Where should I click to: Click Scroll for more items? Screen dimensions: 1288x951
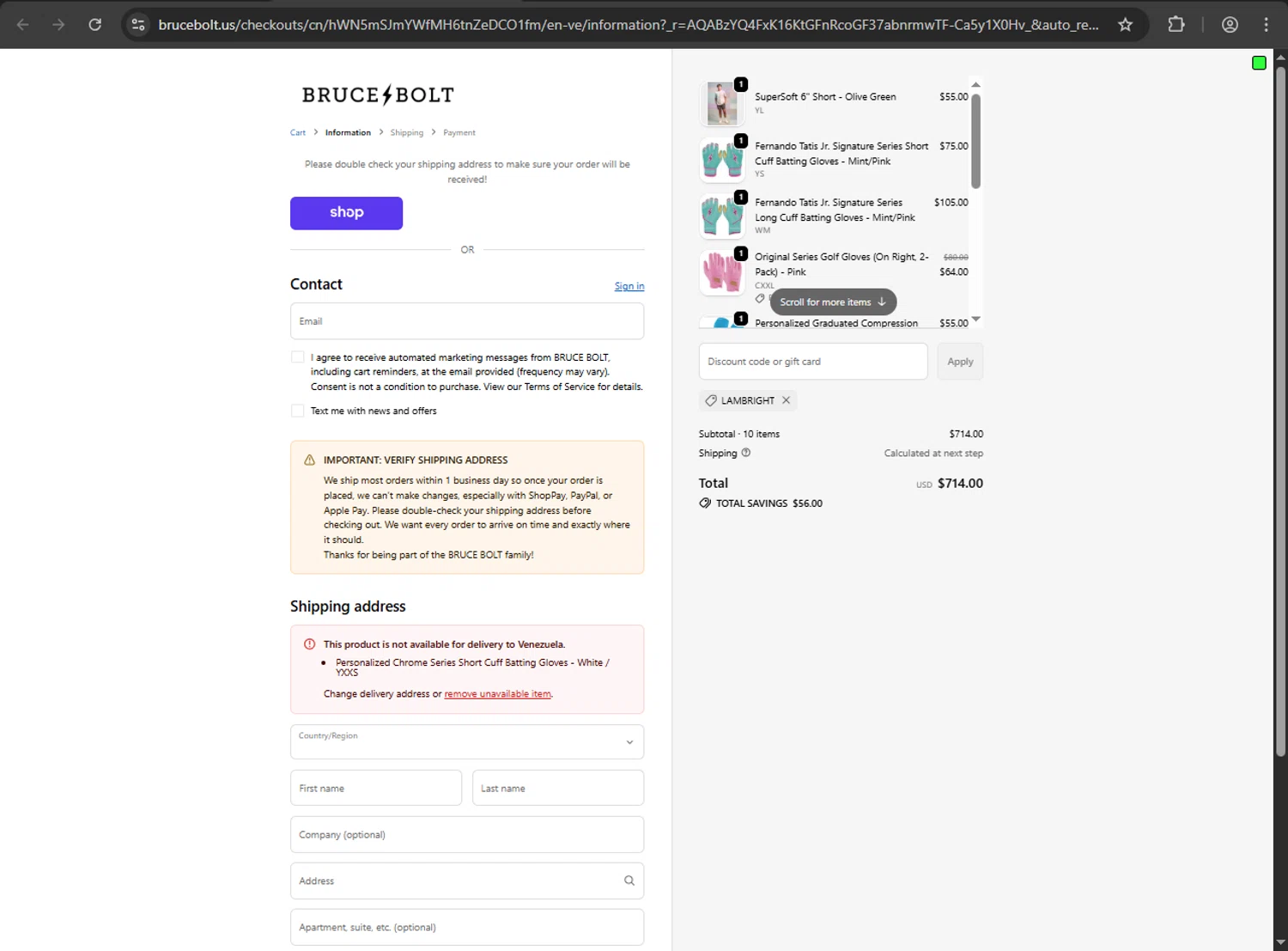(x=832, y=302)
